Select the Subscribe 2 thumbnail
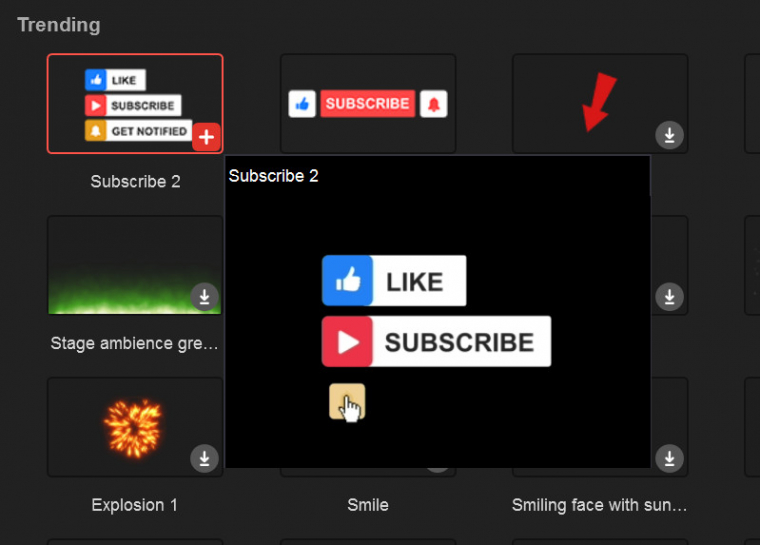Image resolution: width=760 pixels, height=545 pixels. [135, 104]
